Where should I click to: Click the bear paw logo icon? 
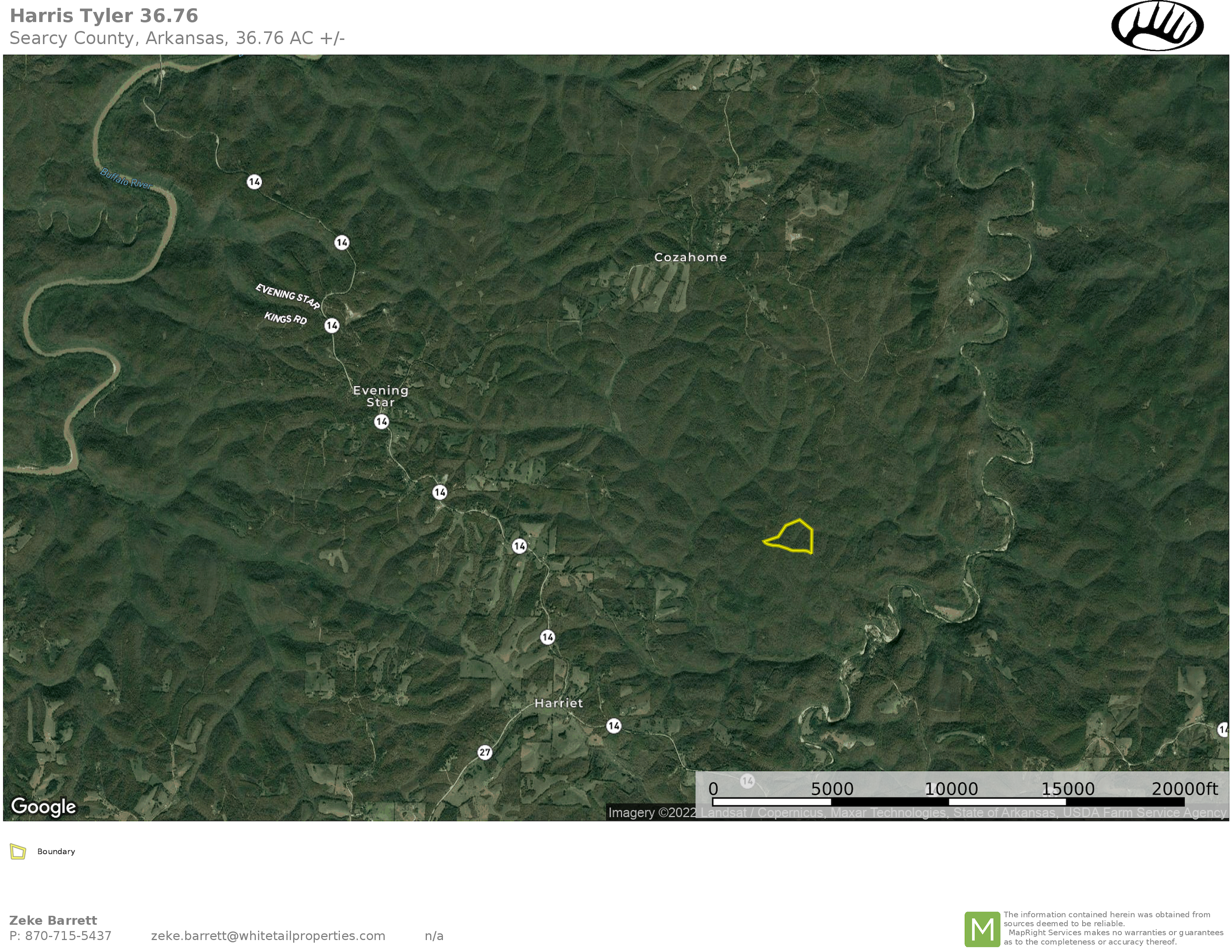(x=1157, y=26)
